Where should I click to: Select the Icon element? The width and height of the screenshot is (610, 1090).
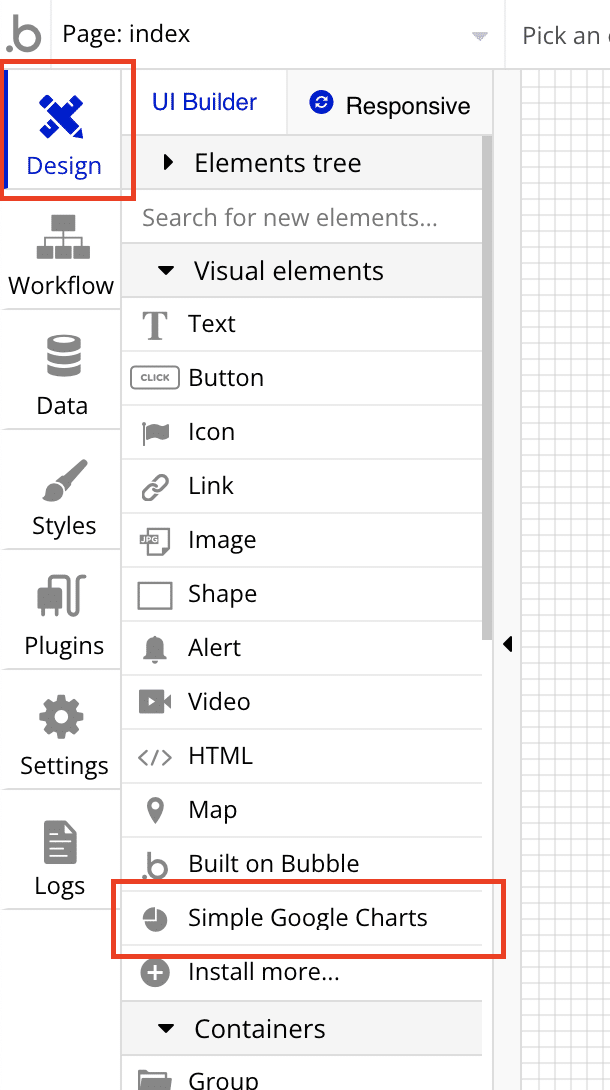point(302,432)
